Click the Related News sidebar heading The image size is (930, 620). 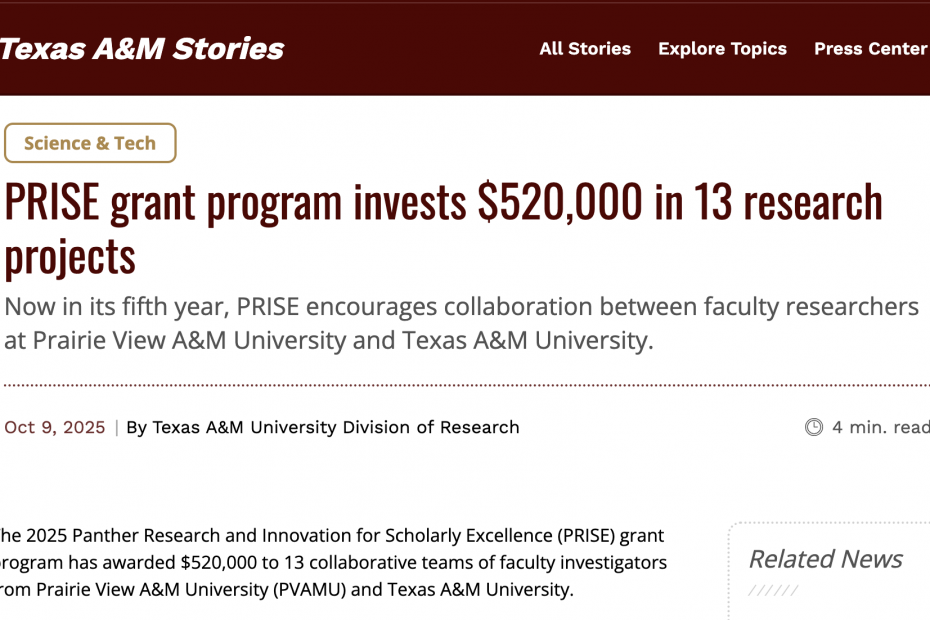[825, 559]
